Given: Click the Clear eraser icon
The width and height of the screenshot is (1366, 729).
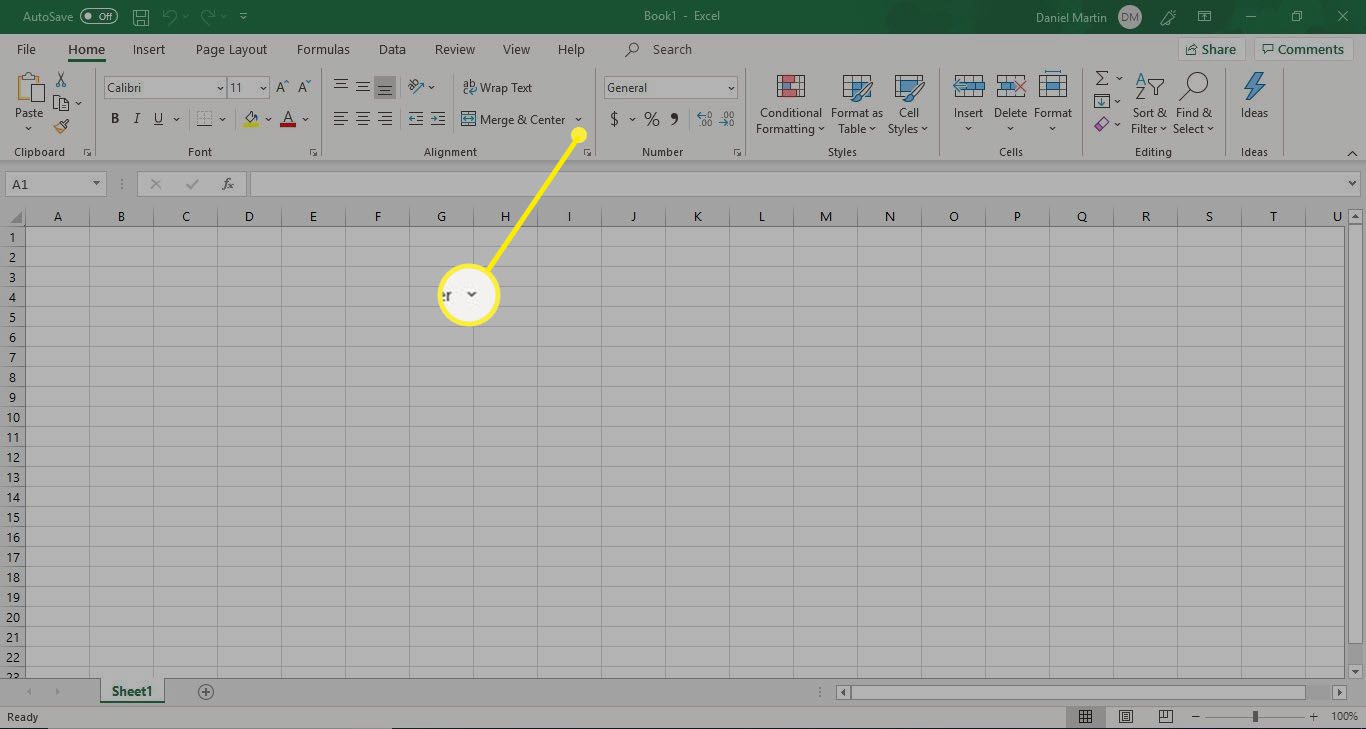Looking at the screenshot, I should click(x=1101, y=124).
